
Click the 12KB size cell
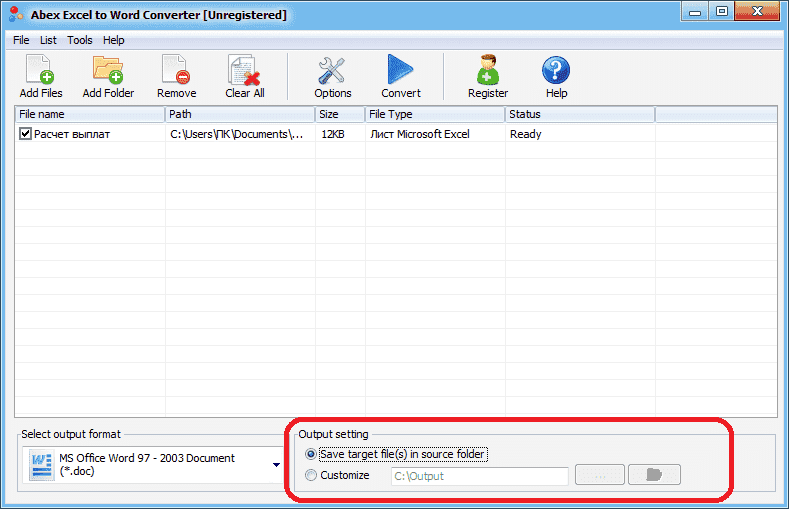333,134
